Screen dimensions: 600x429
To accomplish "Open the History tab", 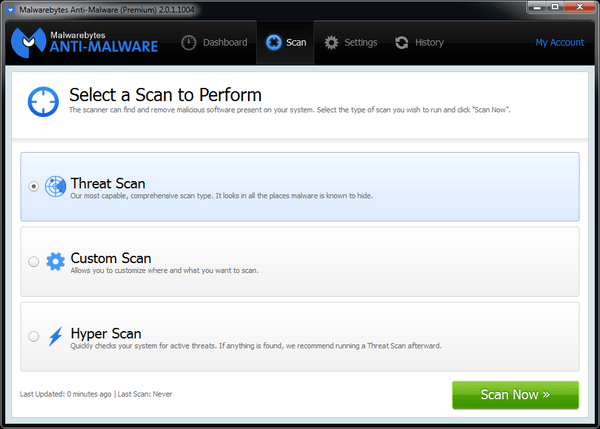I will [419, 42].
